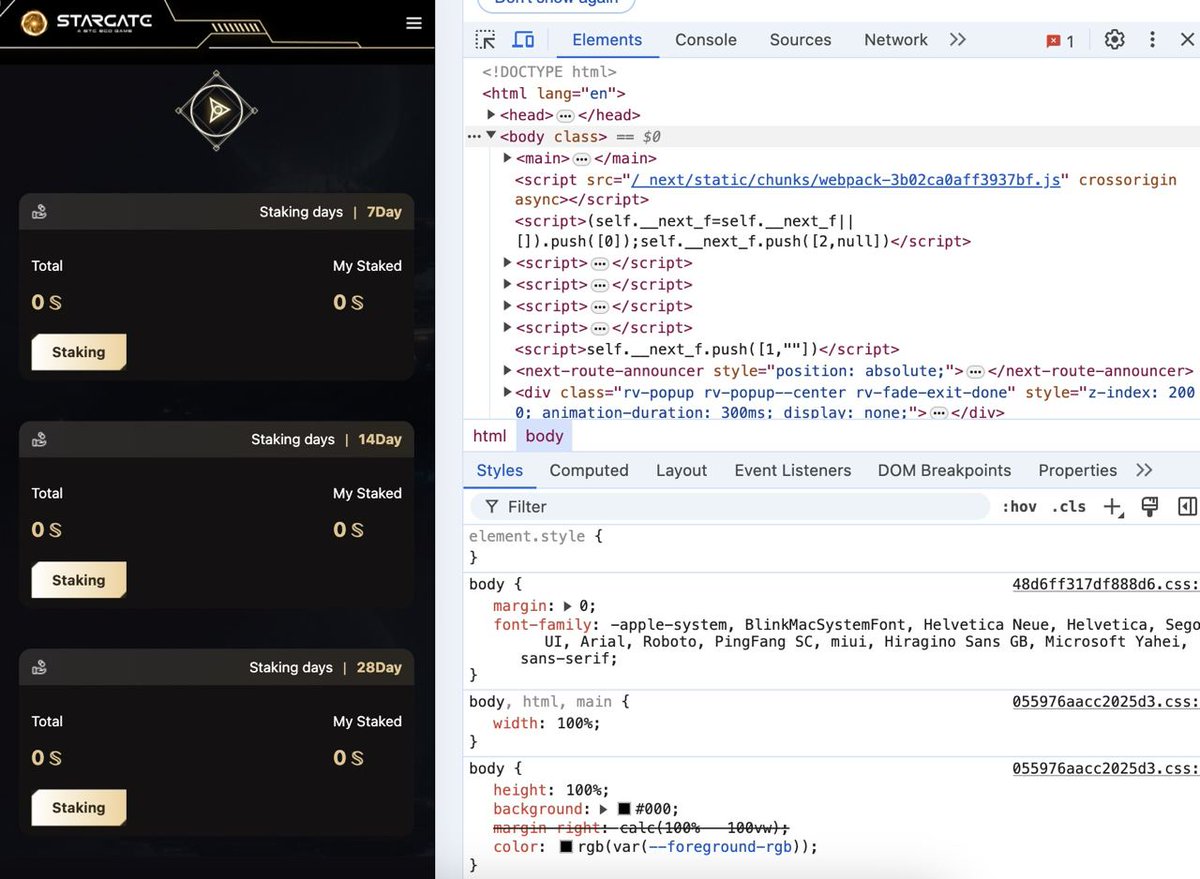The height and width of the screenshot is (879, 1200).
Task: Click Staking button on 14Day card
Action: (79, 580)
